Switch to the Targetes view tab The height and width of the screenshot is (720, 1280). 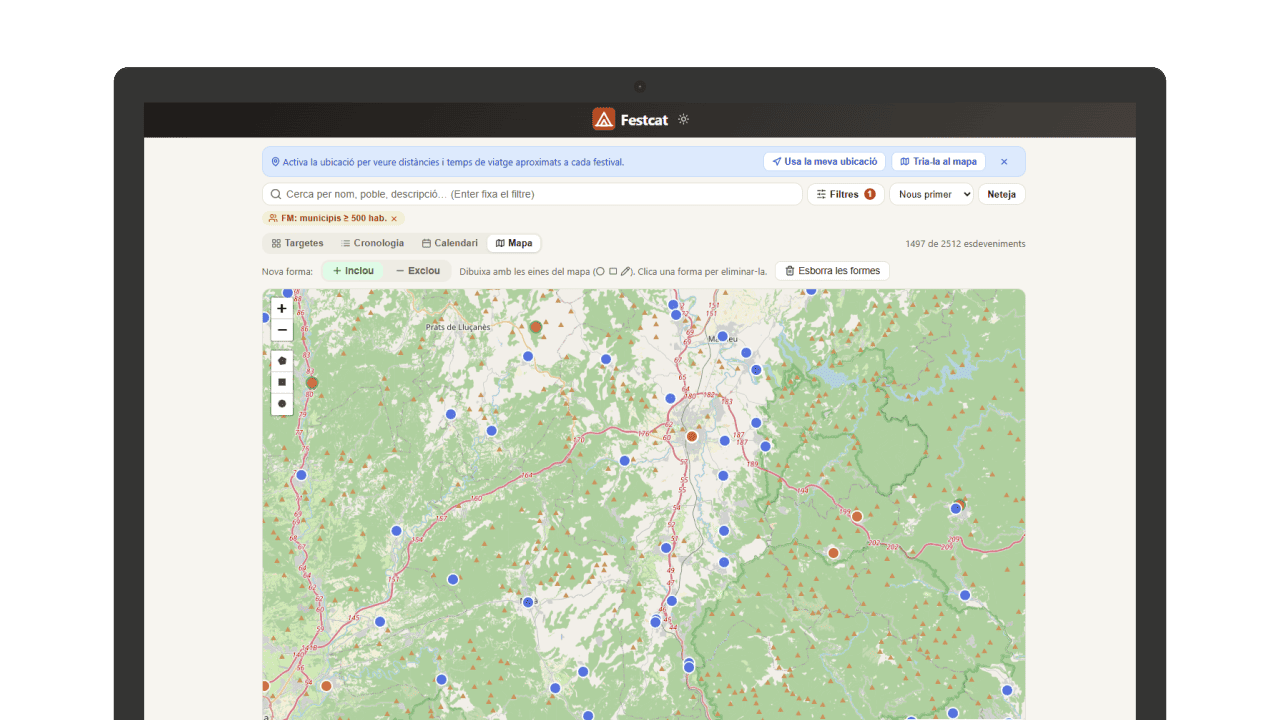[x=298, y=243]
